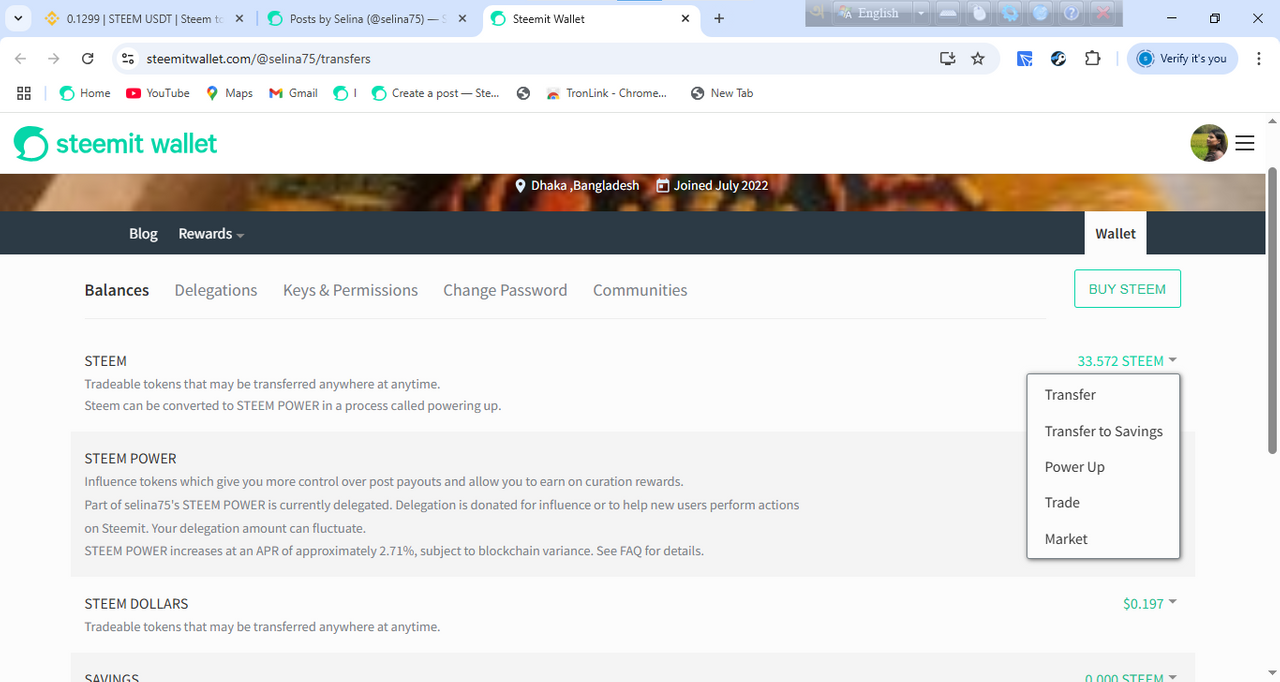Click the STEEM DOLLARS heading

click(x=136, y=604)
